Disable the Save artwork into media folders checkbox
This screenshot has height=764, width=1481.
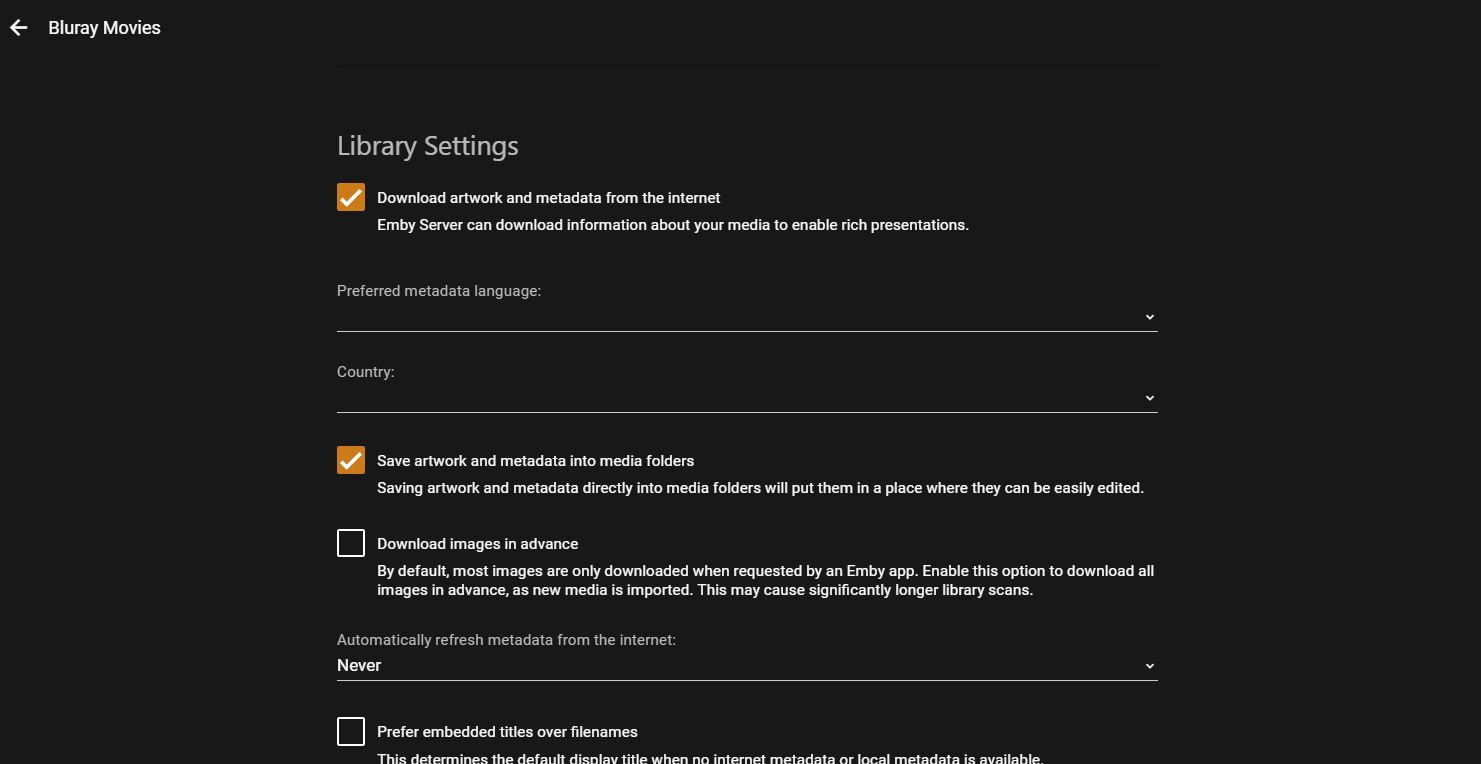(351, 460)
